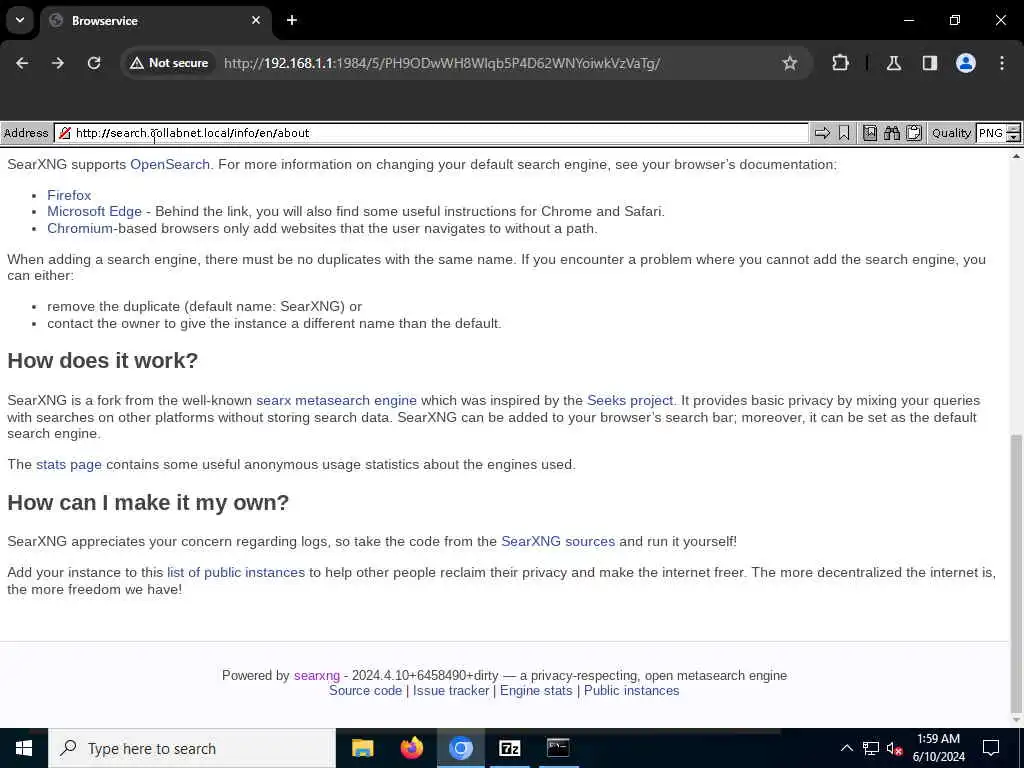Click the scrollbar down arrow
Image resolution: width=1024 pixels, height=768 pixels.
(1016, 720)
